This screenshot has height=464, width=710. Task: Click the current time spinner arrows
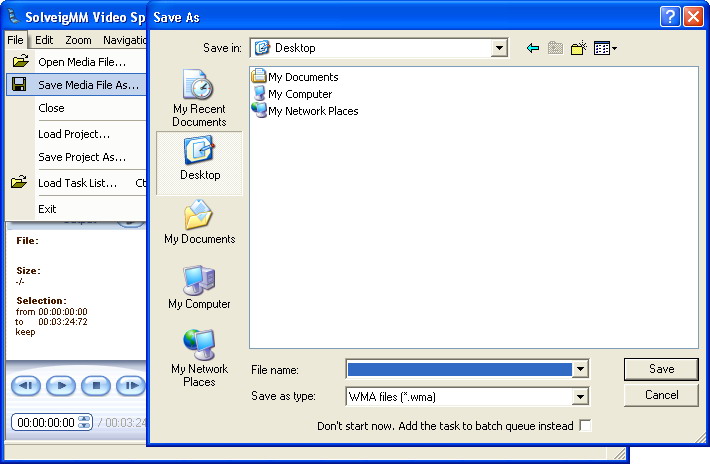pos(84,422)
